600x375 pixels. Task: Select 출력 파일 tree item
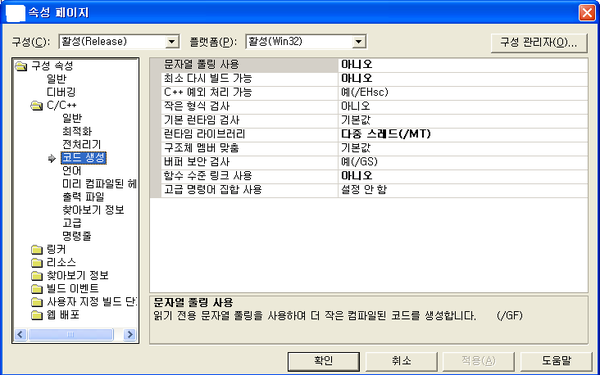click(83, 197)
